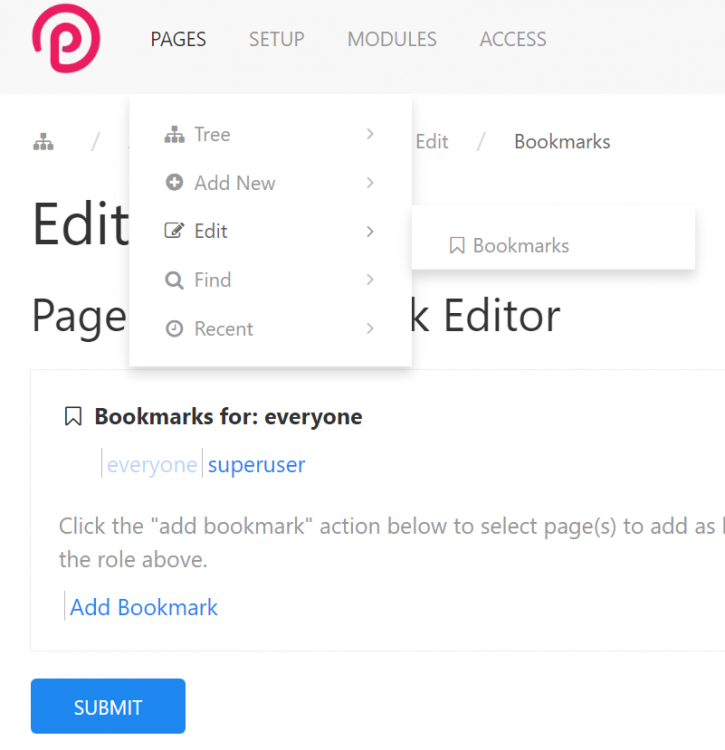
Task: Expand the Recent submenu chevron
Action: click(370, 329)
